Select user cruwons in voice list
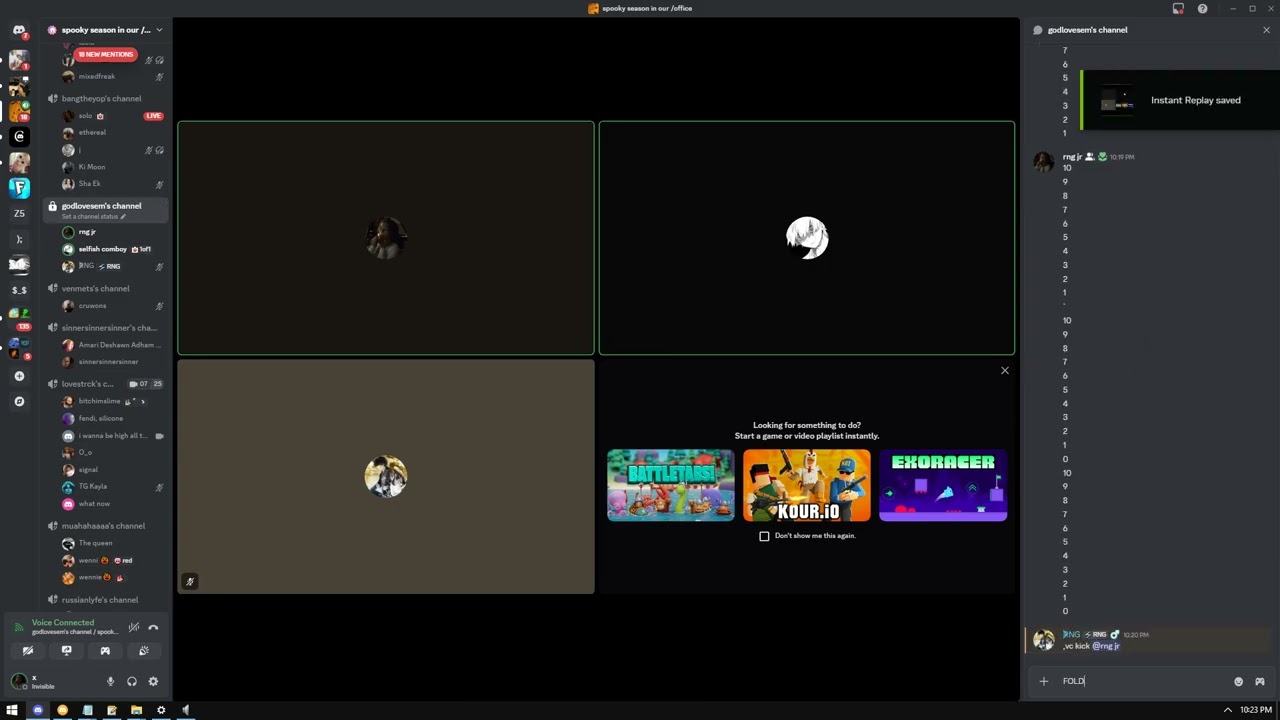The width and height of the screenshot is (1280, 720). point(92,306)
